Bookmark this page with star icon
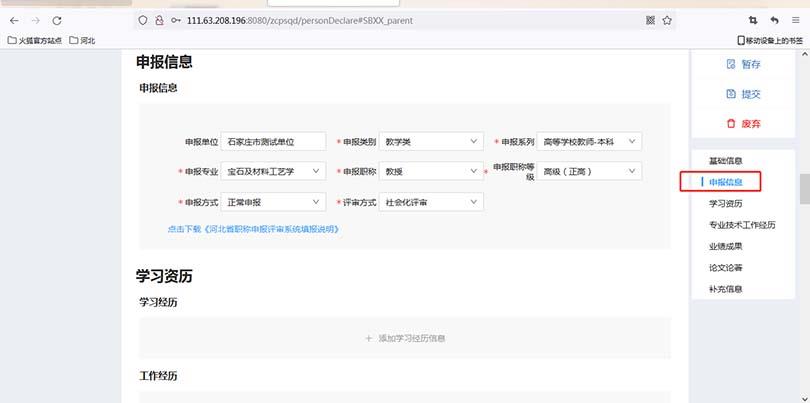 pos(667,20)
